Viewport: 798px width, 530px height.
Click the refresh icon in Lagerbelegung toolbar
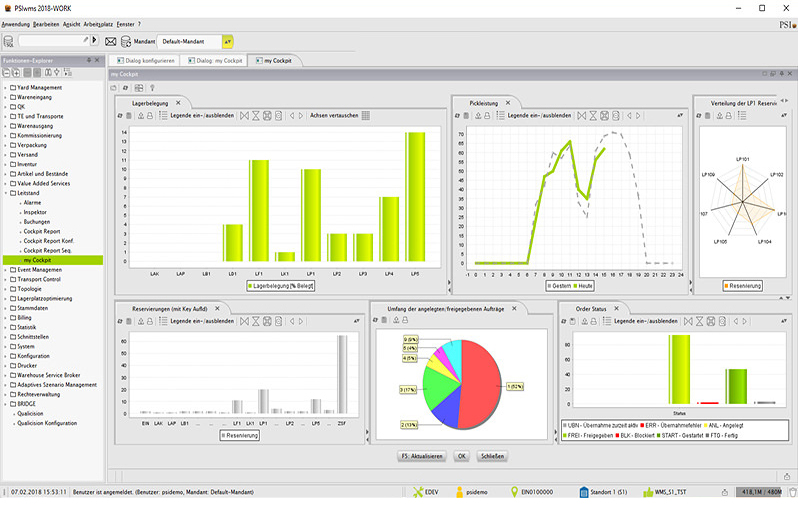121,115
